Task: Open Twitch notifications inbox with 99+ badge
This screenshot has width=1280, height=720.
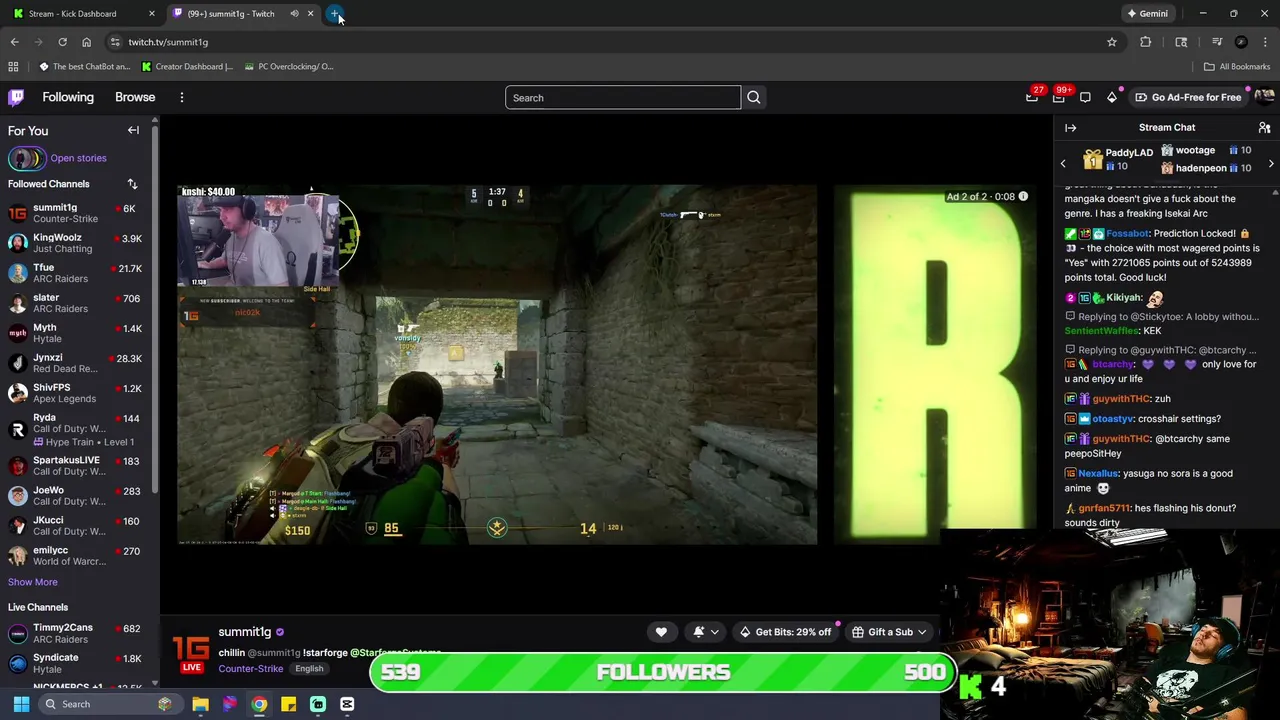Action: click(1059, 97)
